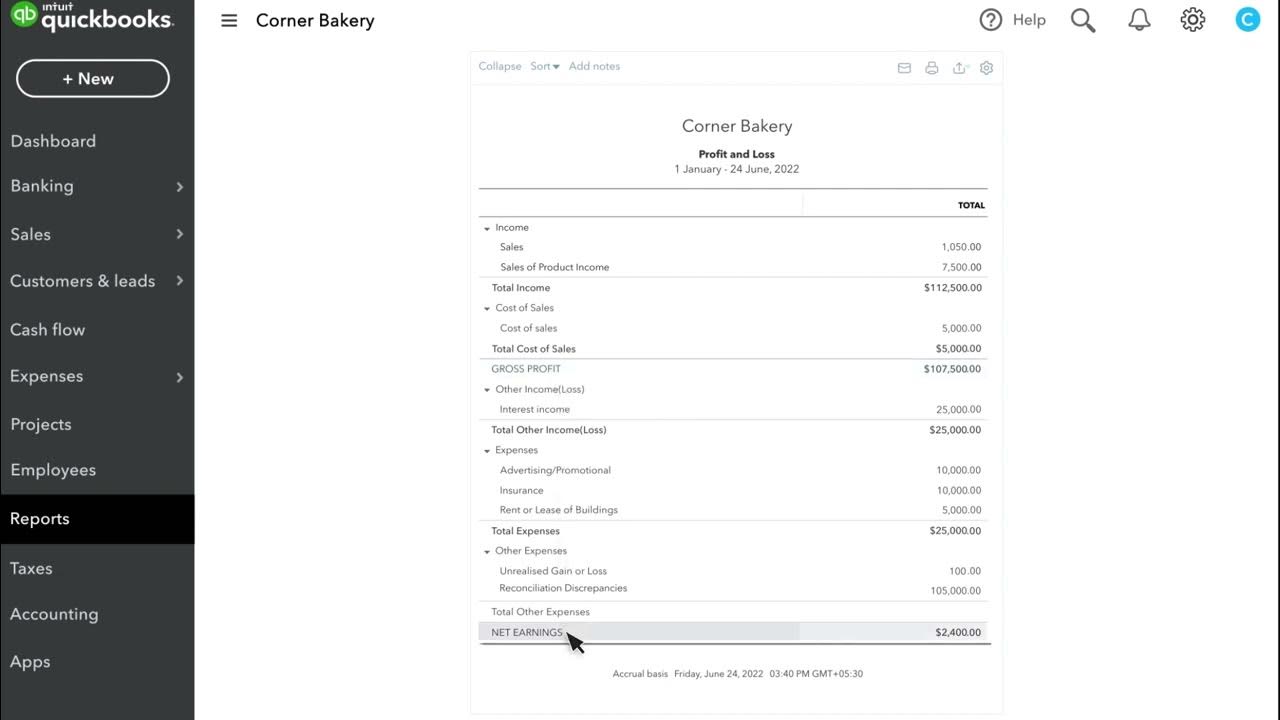
Task: Open the Sort dropdown
Action: (x=544, y=66)
